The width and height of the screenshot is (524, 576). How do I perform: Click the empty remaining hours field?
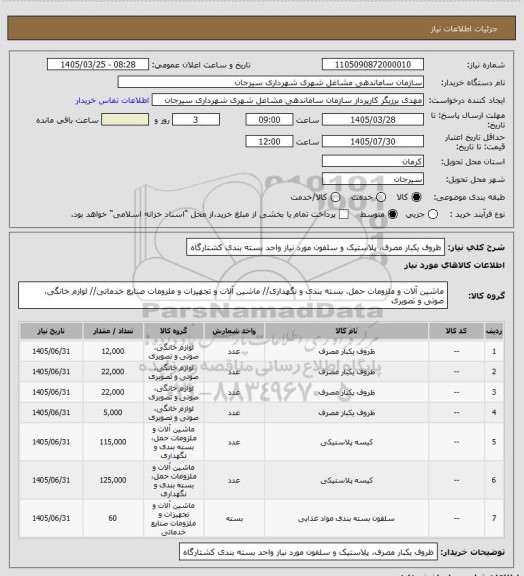click(x=125, y=120)
